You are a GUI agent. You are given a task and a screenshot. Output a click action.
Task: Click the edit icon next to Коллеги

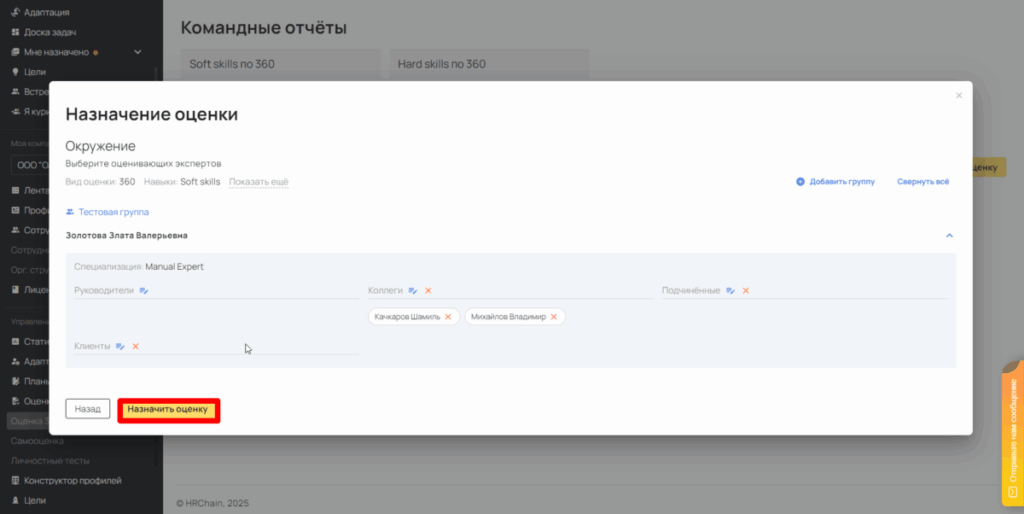coord(413,291)
